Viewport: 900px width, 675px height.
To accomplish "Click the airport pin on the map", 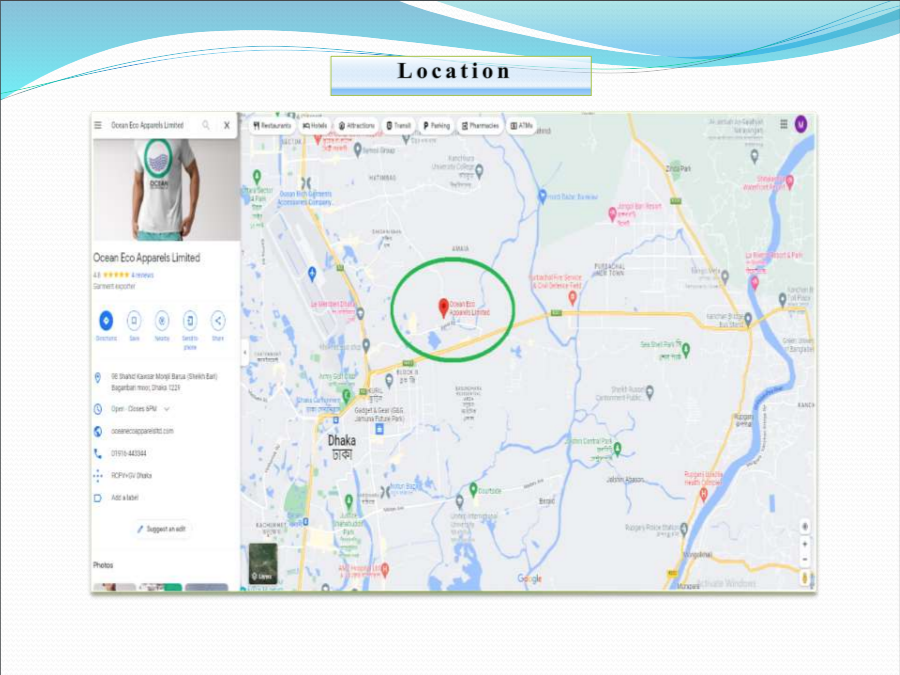I will (x=312, y=274).
